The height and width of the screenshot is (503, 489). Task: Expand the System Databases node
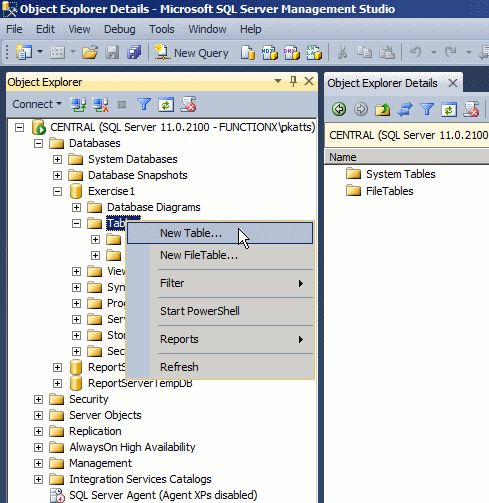[58, 159]
